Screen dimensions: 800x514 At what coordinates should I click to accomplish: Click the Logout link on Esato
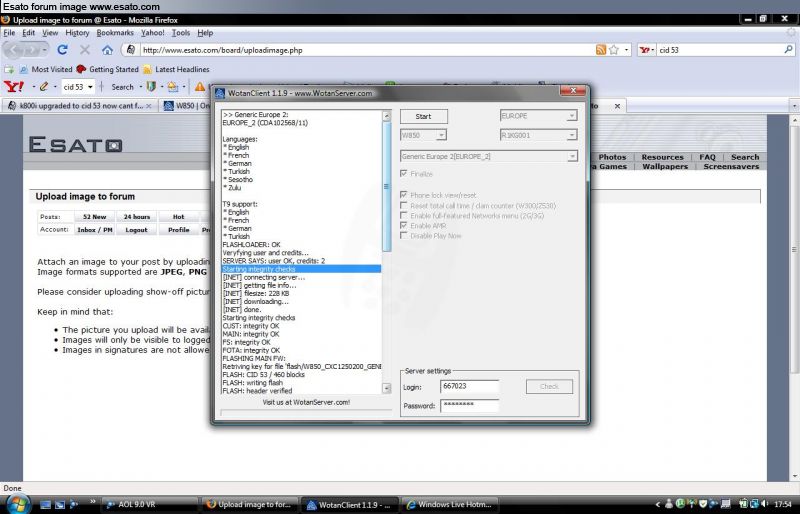[x=136, y=230]
